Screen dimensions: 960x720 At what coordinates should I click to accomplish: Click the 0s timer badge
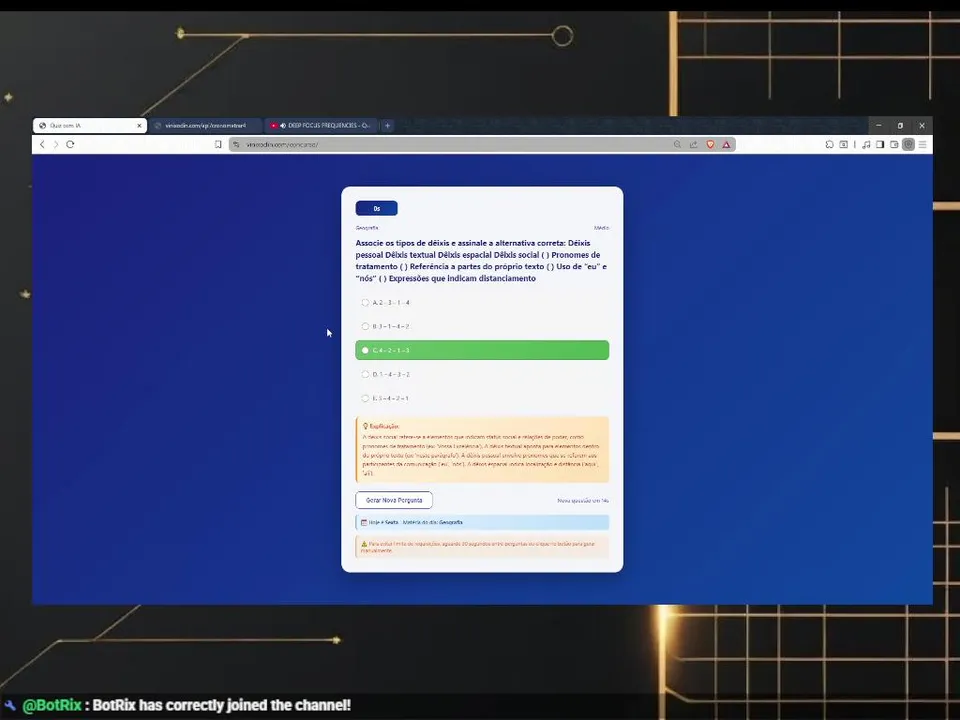pyautogui.click(x=377, y=208)
